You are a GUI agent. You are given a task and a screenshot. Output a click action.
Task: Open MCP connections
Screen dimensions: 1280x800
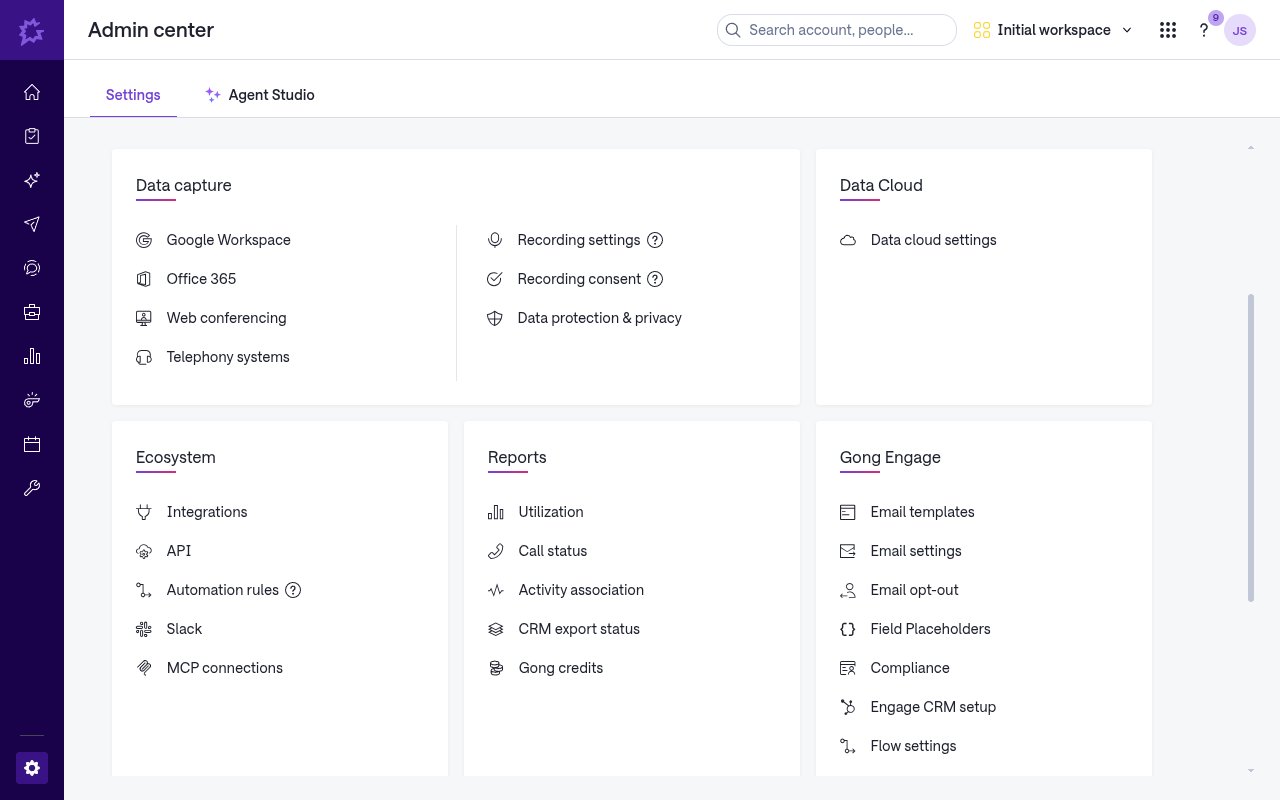pyautogui.click(x=225, y=668)
